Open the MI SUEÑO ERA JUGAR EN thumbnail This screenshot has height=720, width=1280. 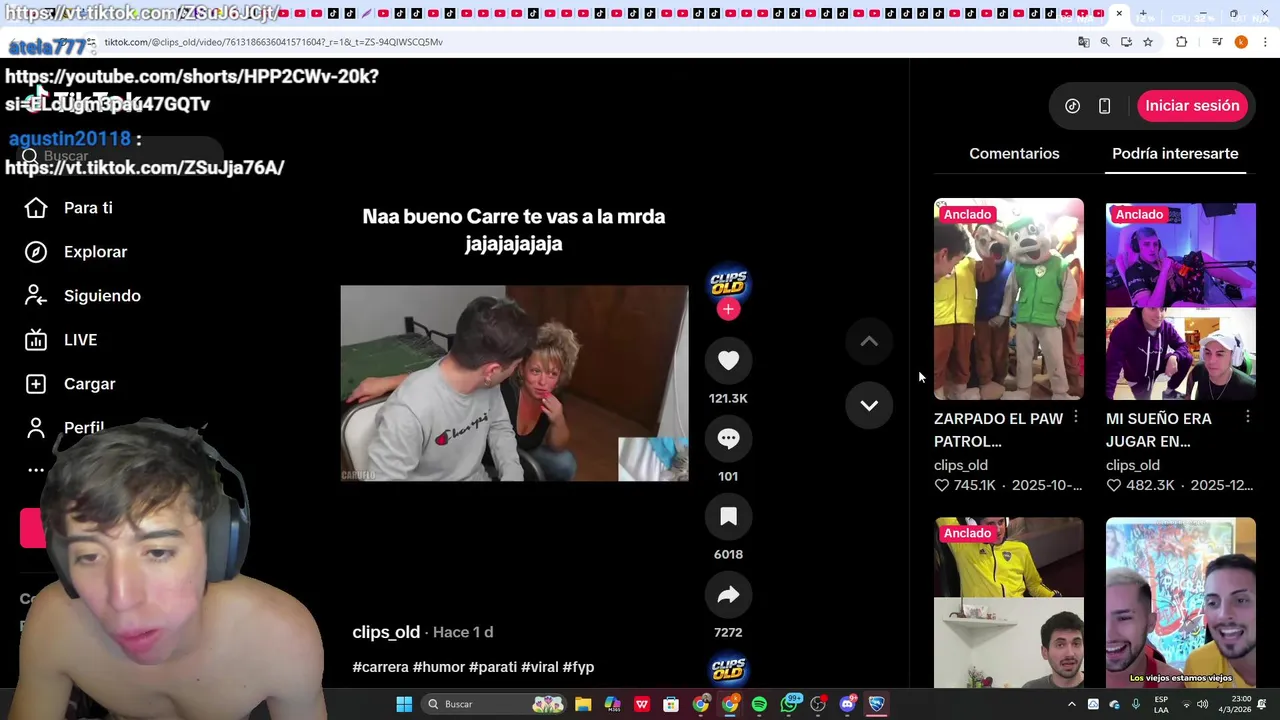click(1181, 299)
